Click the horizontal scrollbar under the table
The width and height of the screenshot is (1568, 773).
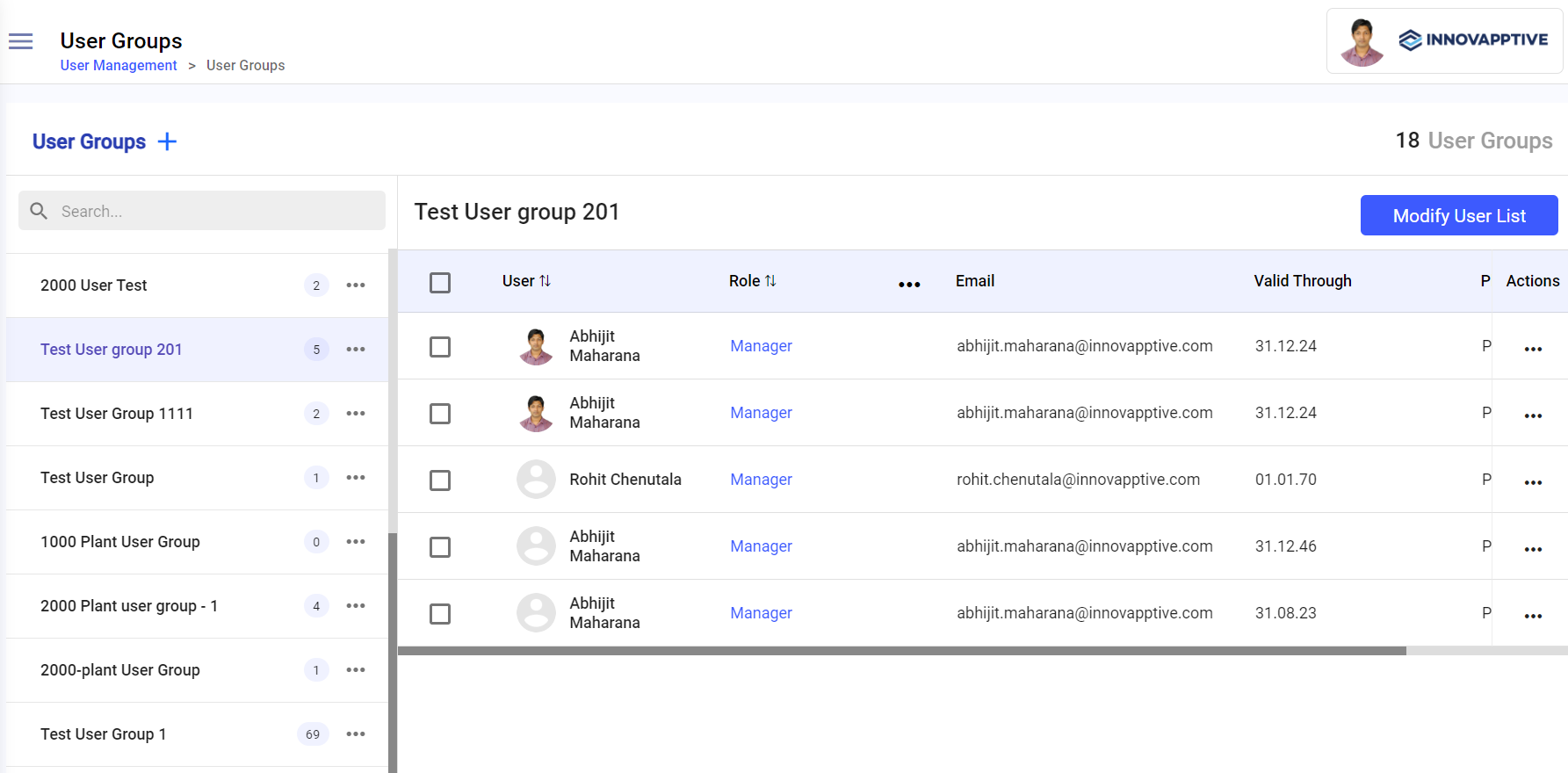901,651
